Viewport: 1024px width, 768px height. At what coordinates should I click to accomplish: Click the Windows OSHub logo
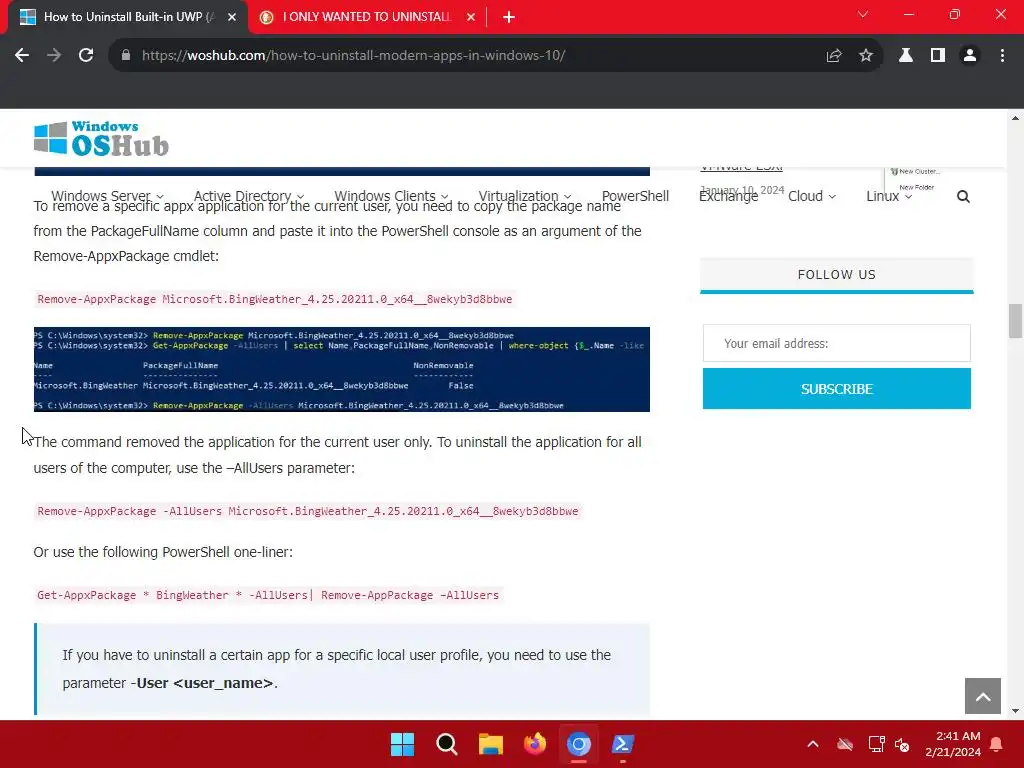pos(101,139)
